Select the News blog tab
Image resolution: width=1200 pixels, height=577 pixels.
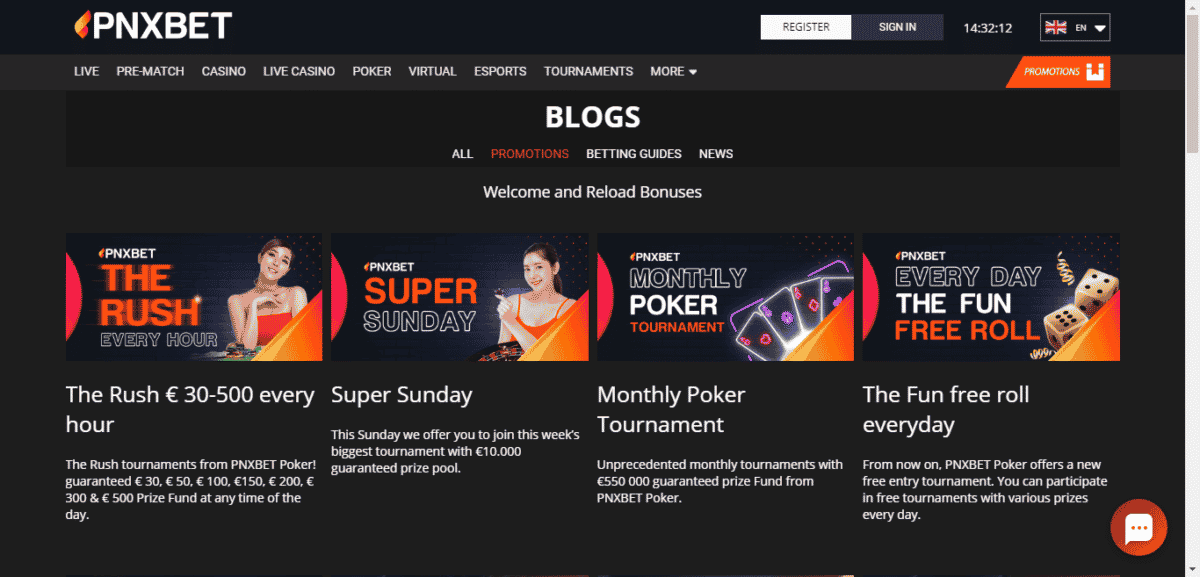click(716, 154)
